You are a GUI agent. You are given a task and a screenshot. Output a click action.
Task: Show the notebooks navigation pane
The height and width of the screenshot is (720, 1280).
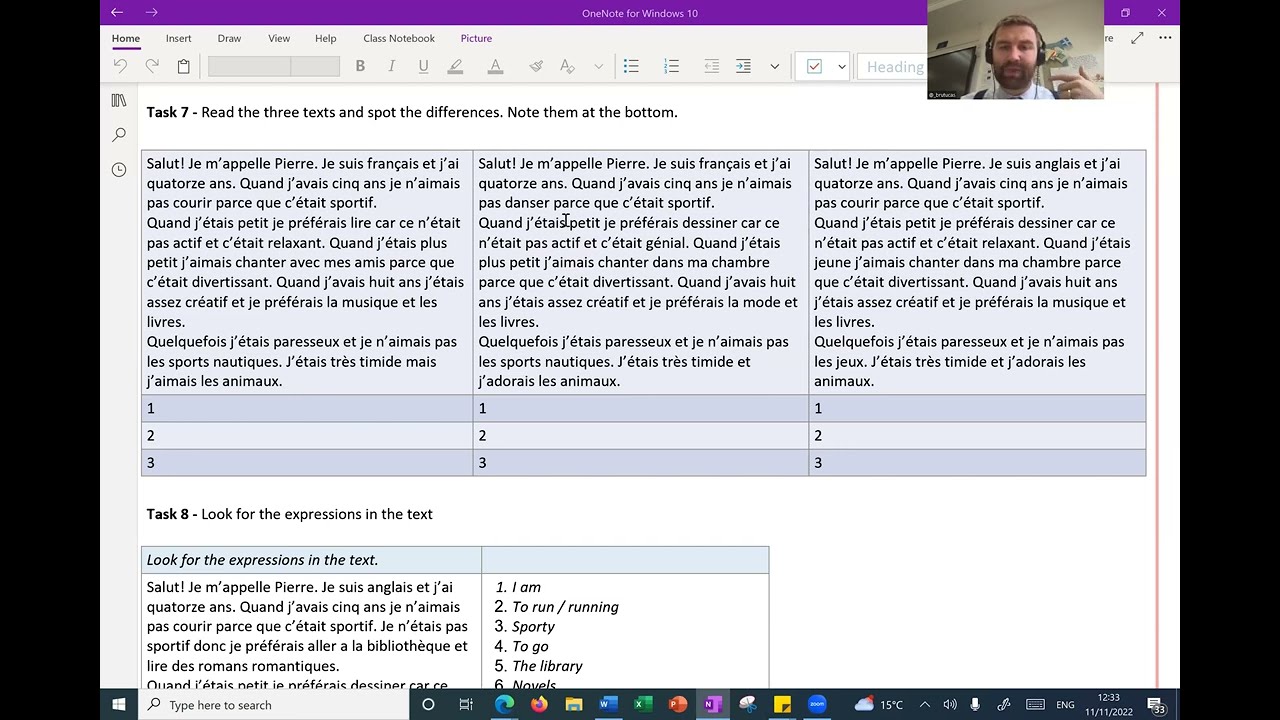(119, 101)
